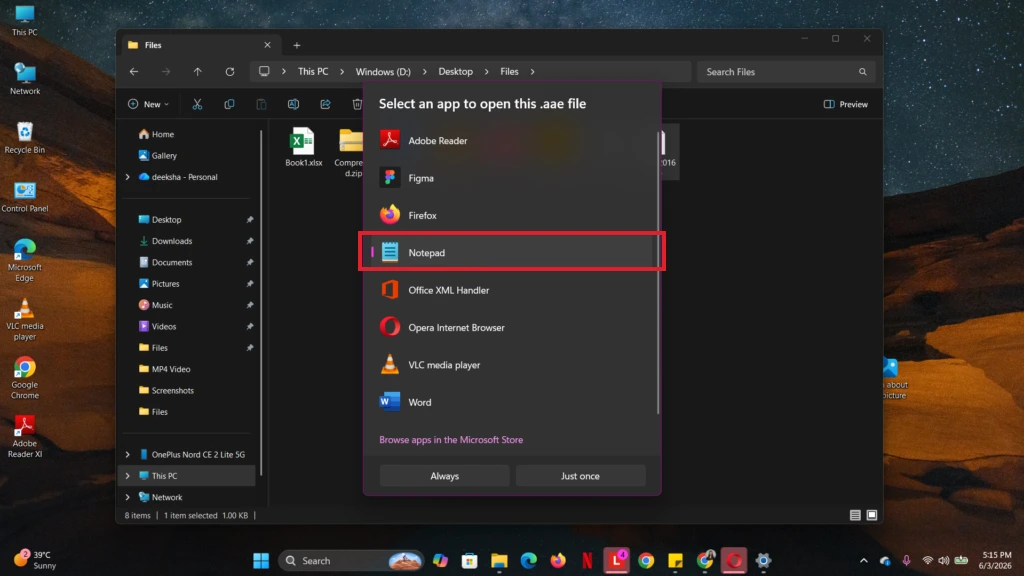Select Opera Internet Browser entry
1024x576 pixels.
click(x=511, y=327)
